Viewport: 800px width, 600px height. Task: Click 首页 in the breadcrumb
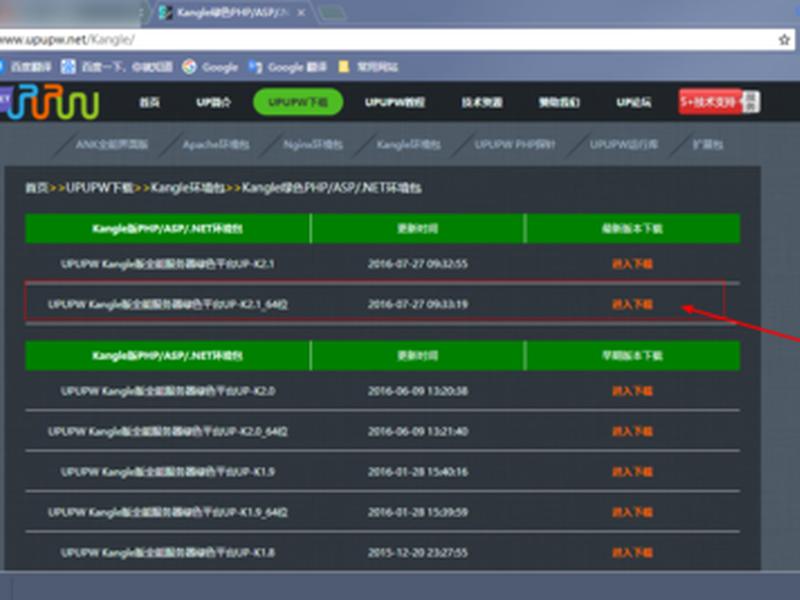(x=37, y=188)
